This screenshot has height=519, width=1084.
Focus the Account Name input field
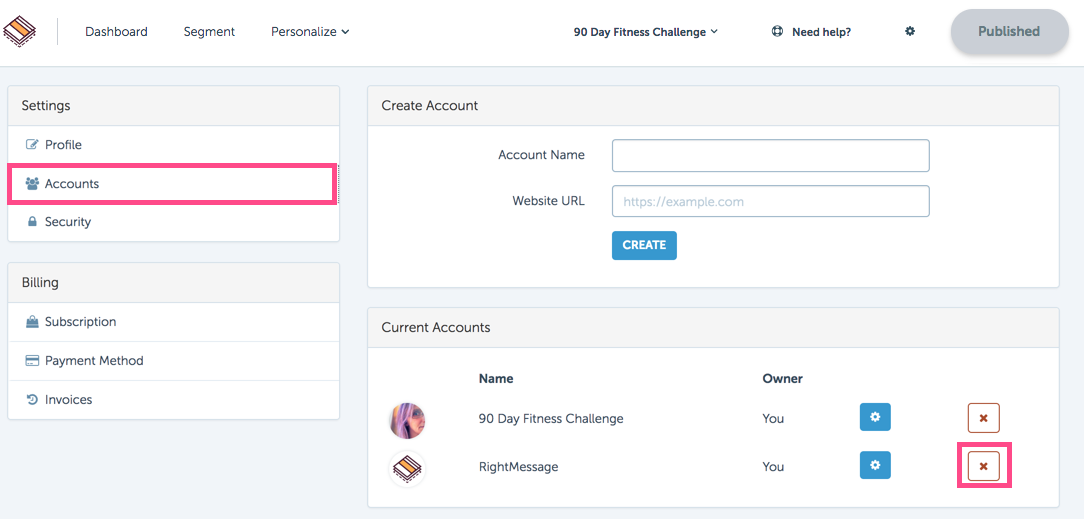(x=771, y=155)
